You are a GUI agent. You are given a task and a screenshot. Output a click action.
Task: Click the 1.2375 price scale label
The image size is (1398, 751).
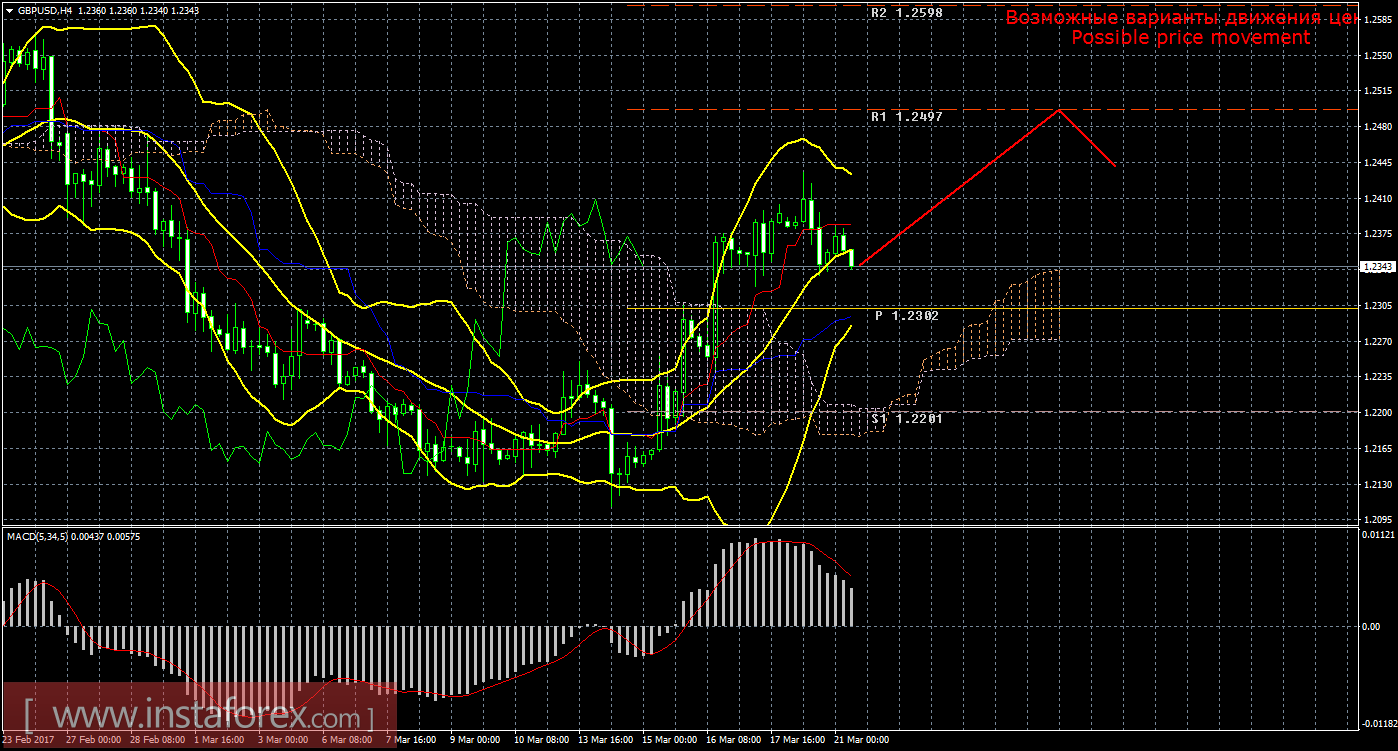1378,235
